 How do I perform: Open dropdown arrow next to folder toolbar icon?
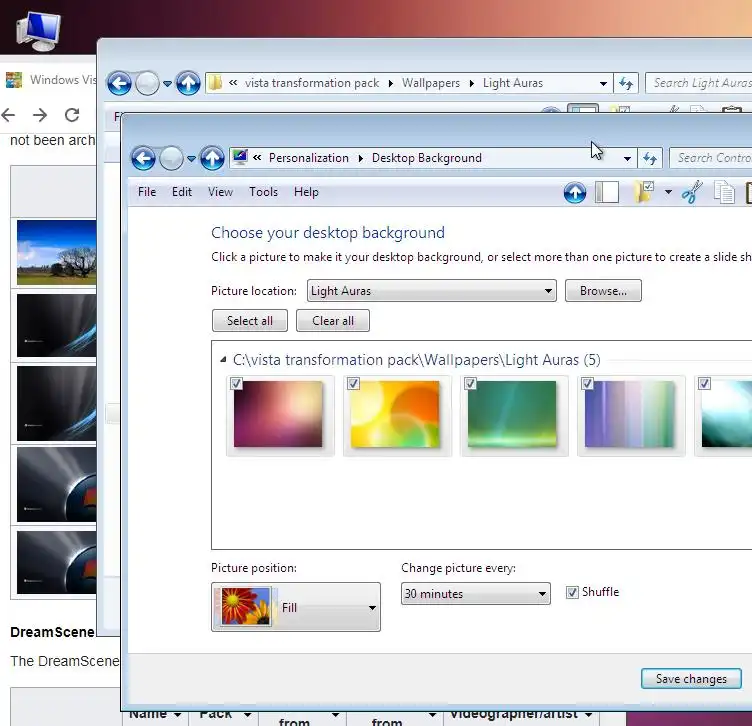[x=668, y=192]
